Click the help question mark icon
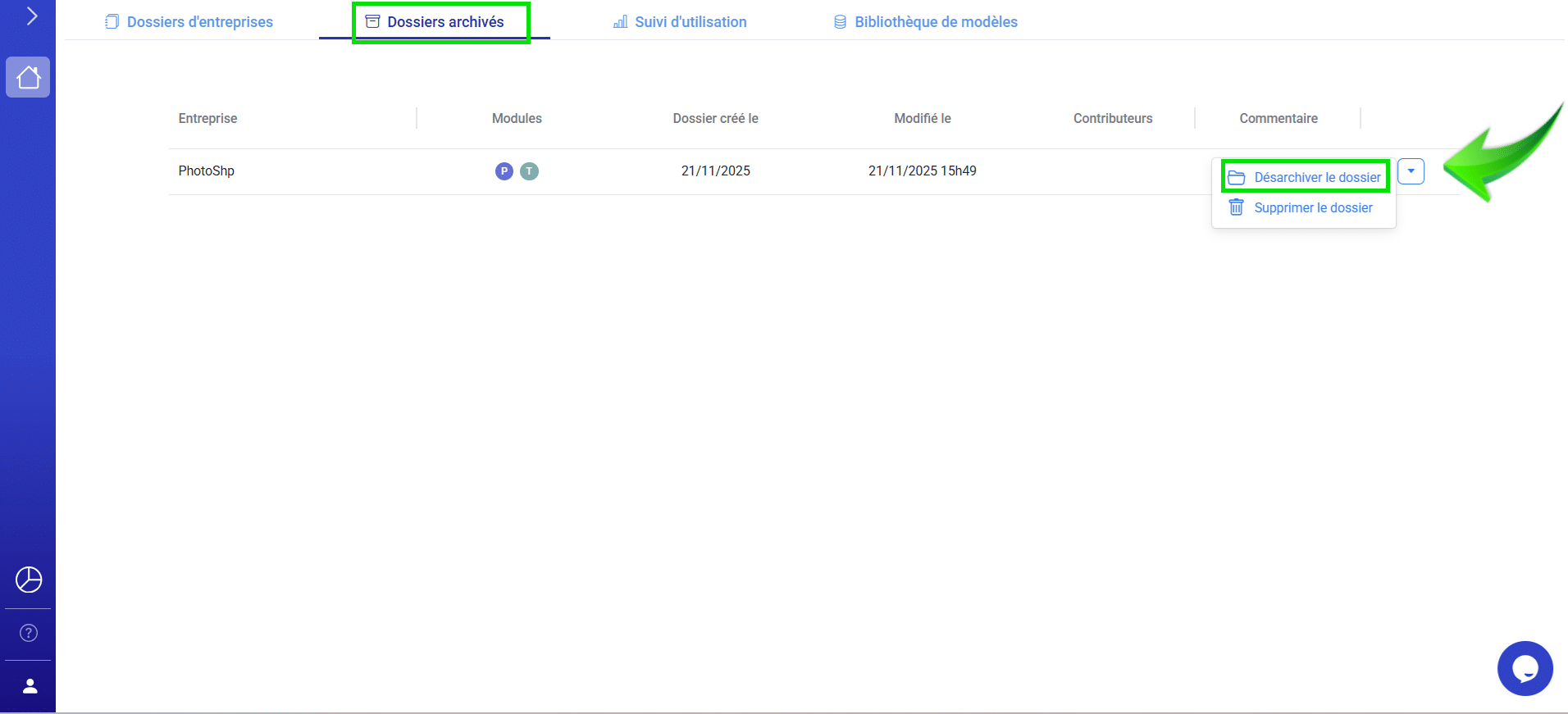1568x714 pixels. coord(29,633)
